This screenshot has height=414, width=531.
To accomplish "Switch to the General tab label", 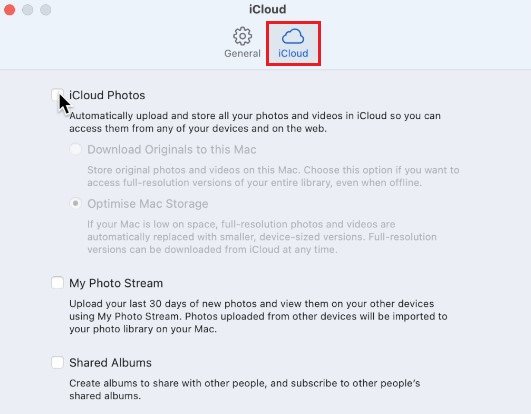I will click(x=242, y=53).
